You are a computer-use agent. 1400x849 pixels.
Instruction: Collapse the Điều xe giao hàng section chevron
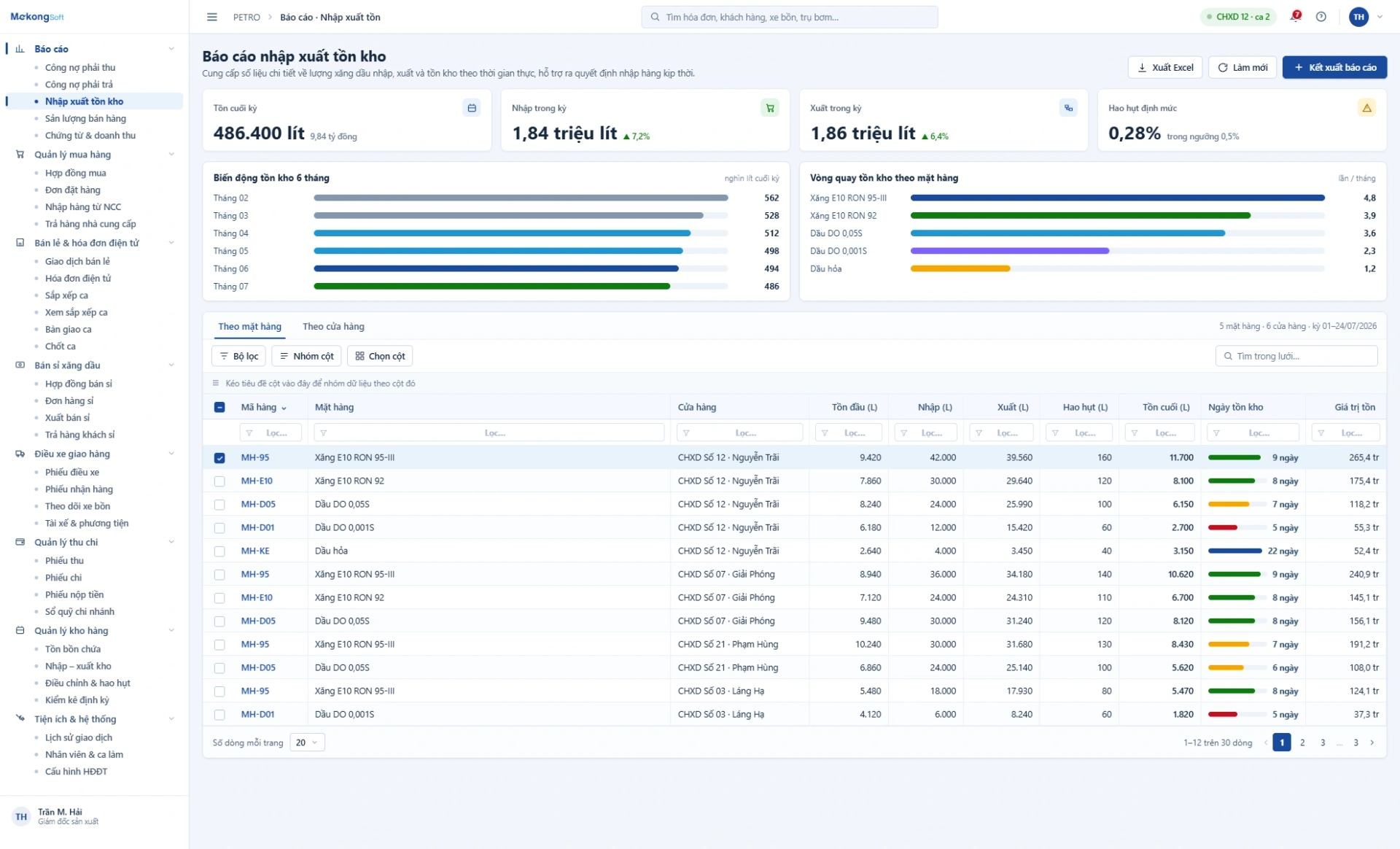(x=171, y=454)
